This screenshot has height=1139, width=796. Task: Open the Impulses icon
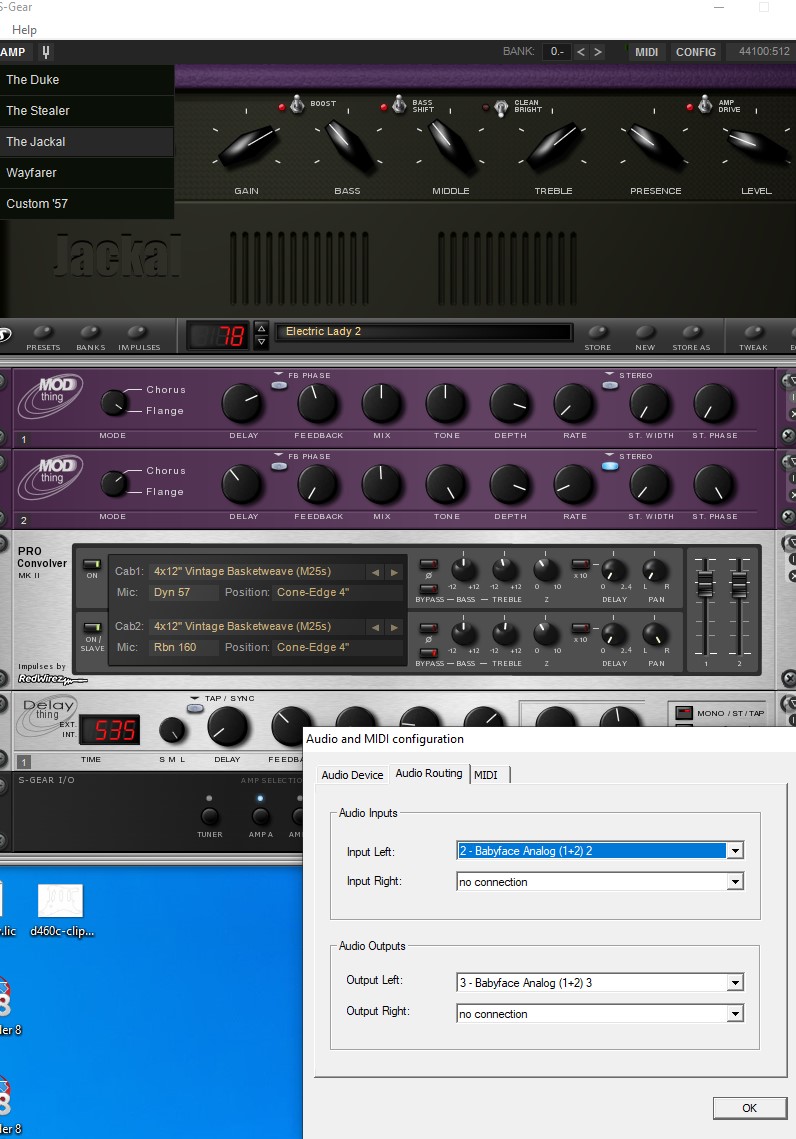(x=138, y=333)
